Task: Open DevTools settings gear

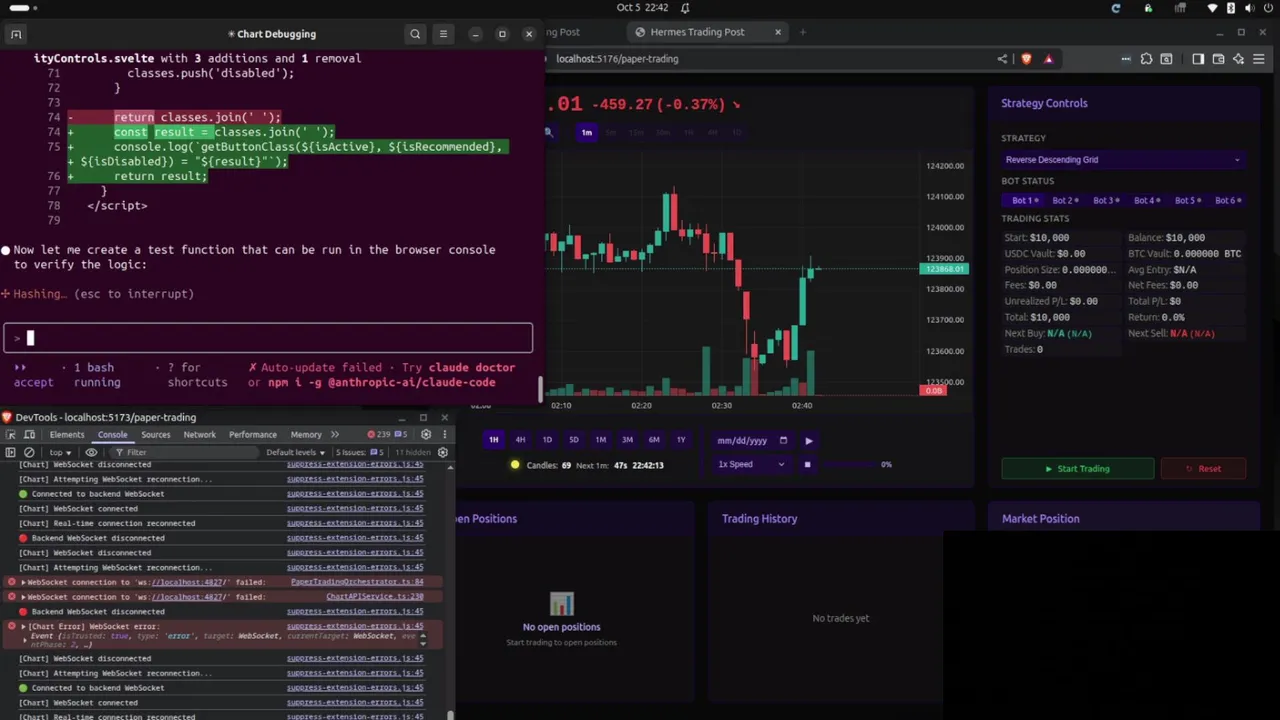Action: (x=426, y=435)
